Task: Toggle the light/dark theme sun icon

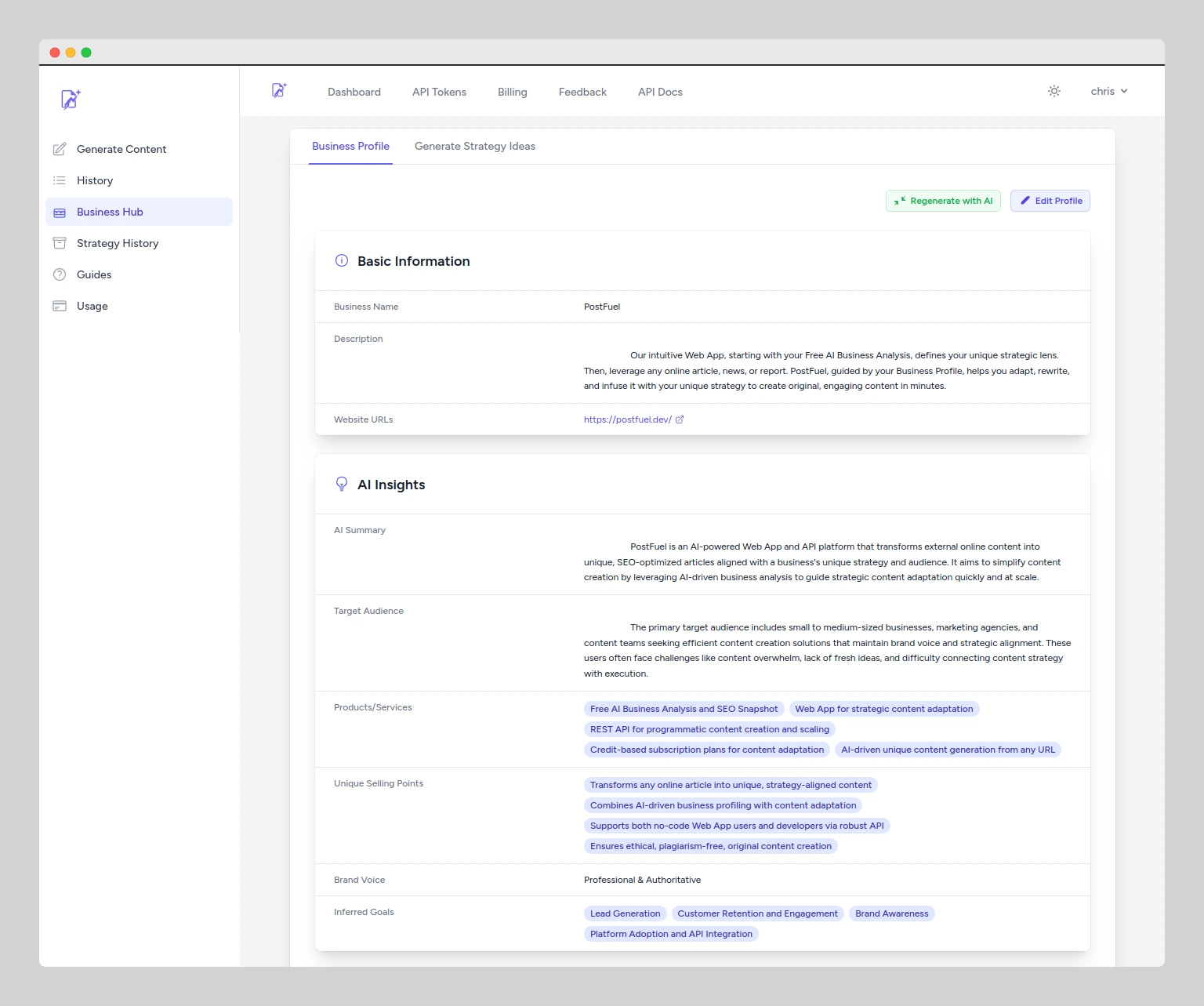Action: click(1054, 91)
